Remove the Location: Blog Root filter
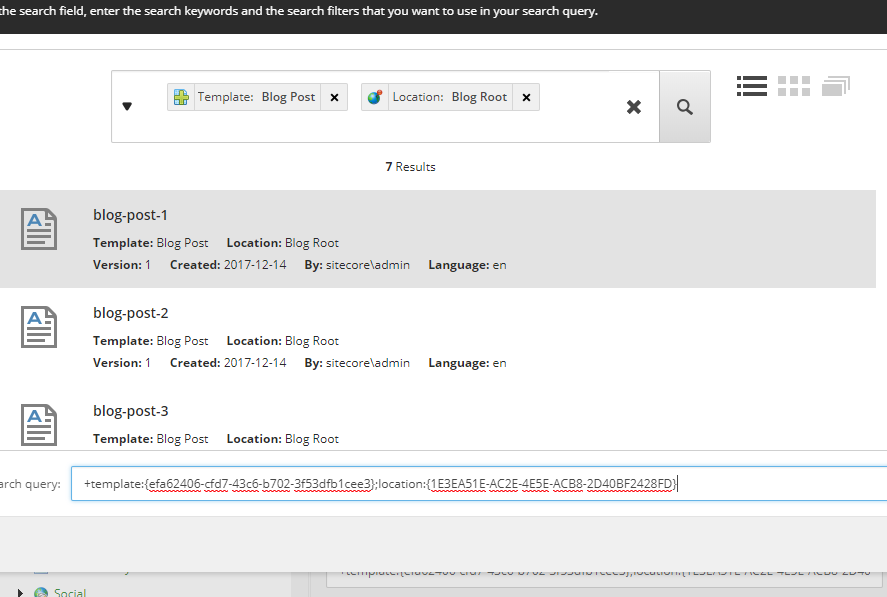This screenshot has width=887, height=597. click(526, 97)
